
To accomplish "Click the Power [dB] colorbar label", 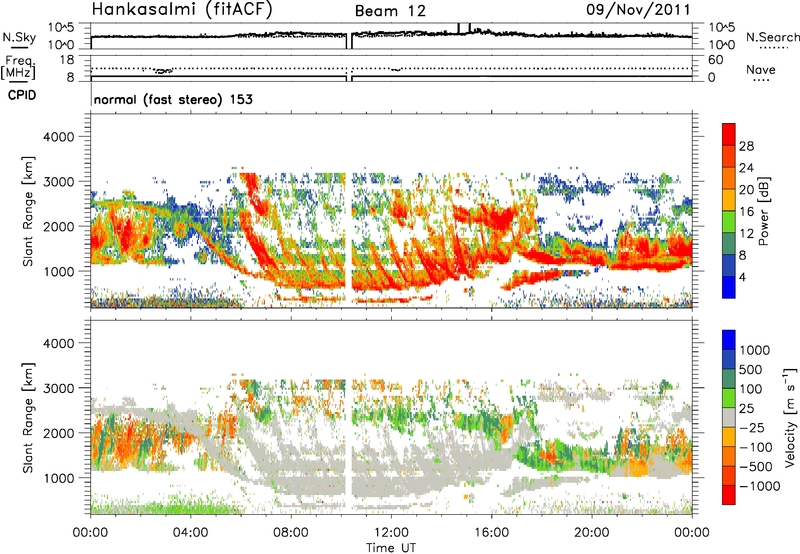I will pyautogui.click(x=764, y=211).
